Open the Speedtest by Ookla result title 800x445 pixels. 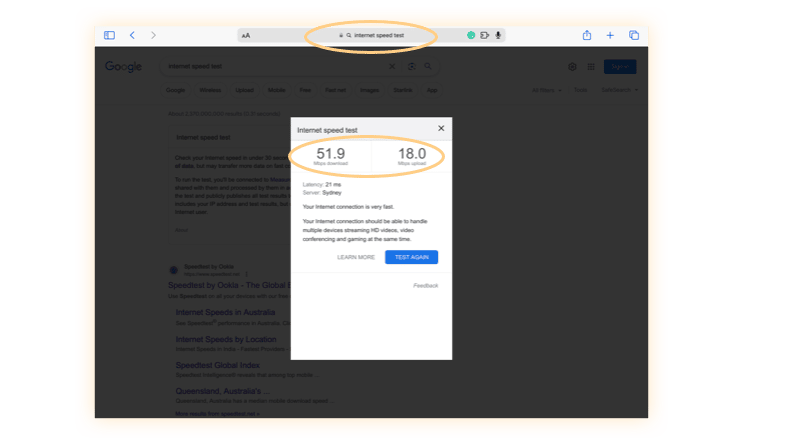coord(230,285)
